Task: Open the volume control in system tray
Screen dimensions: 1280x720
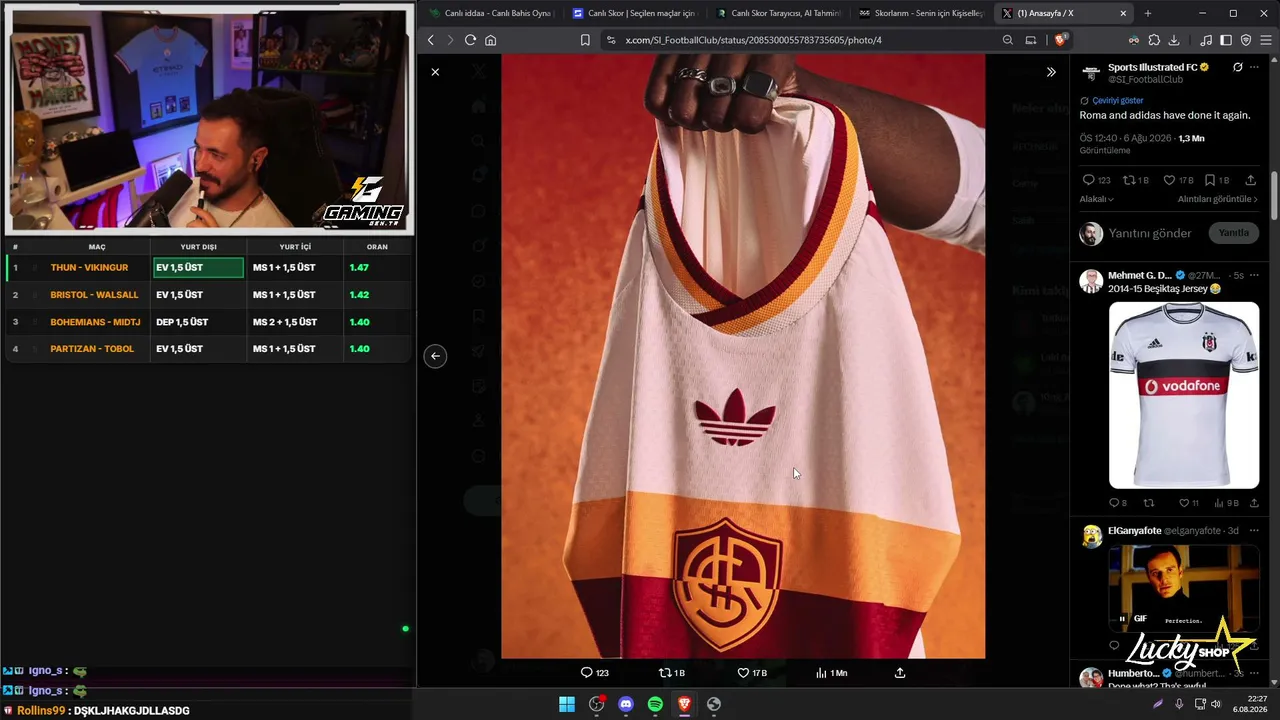Action: pos(1216,704)
